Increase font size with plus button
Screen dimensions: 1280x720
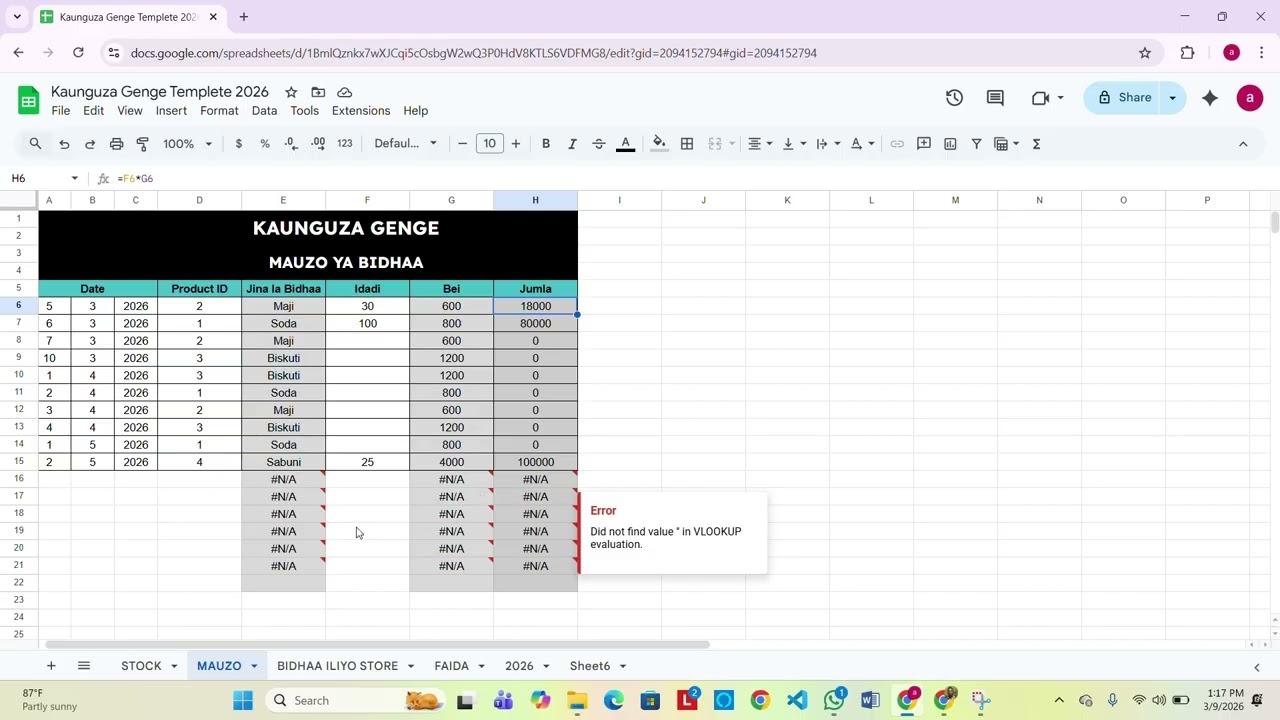(515, 144)
